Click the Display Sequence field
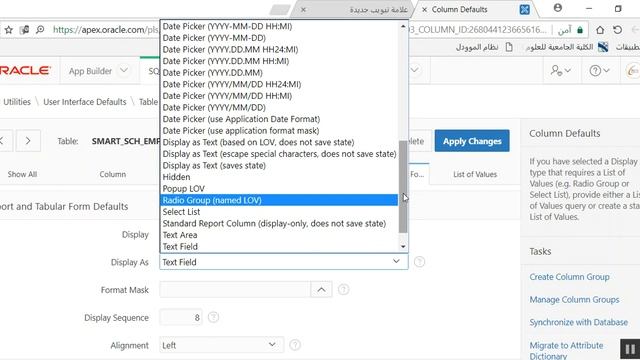Viewport: 640px width, 360px height. point(181,317)
